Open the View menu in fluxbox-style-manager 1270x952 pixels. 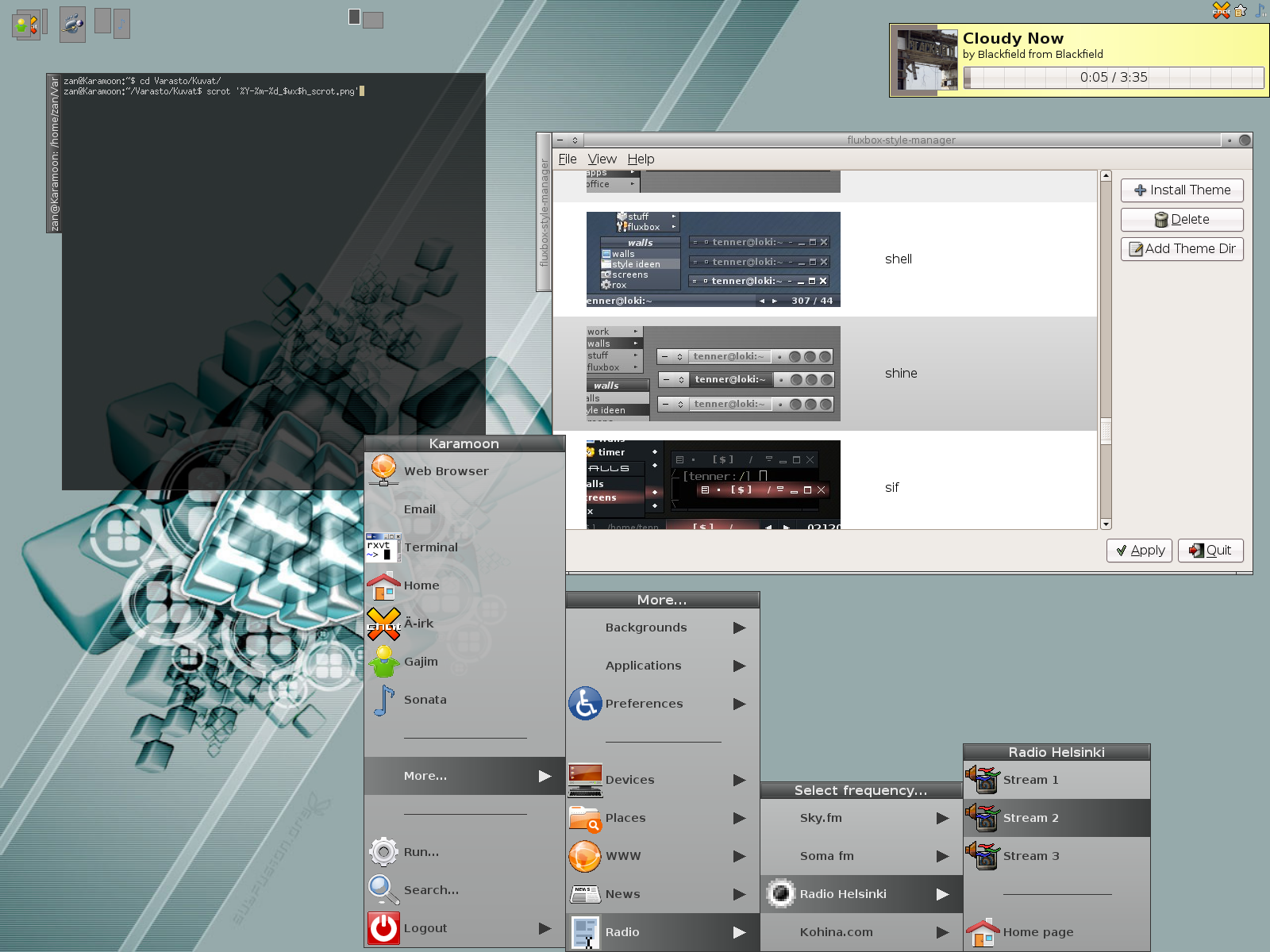coord(602,159)
